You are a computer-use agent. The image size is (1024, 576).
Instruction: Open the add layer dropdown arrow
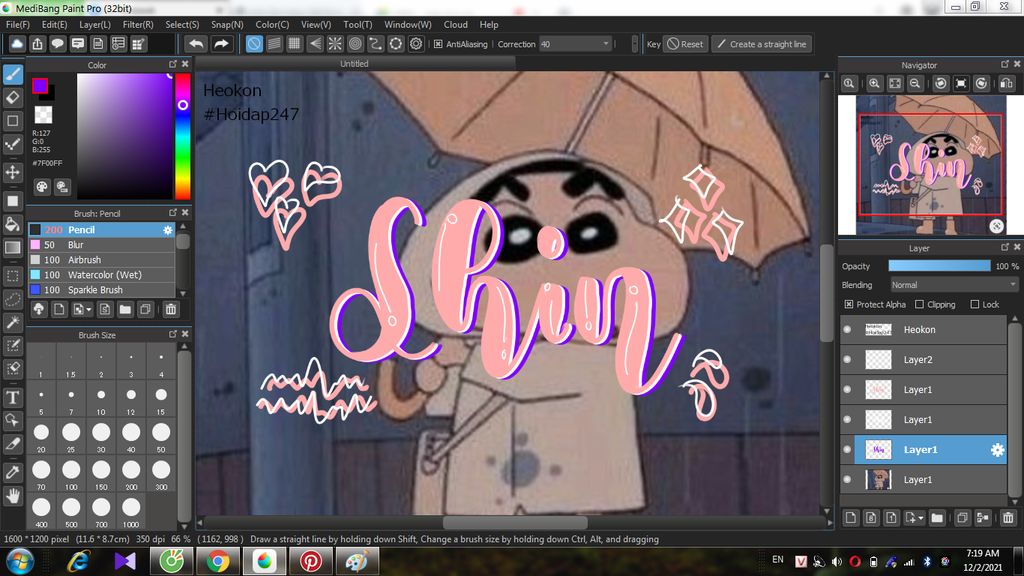pos(920,519)
